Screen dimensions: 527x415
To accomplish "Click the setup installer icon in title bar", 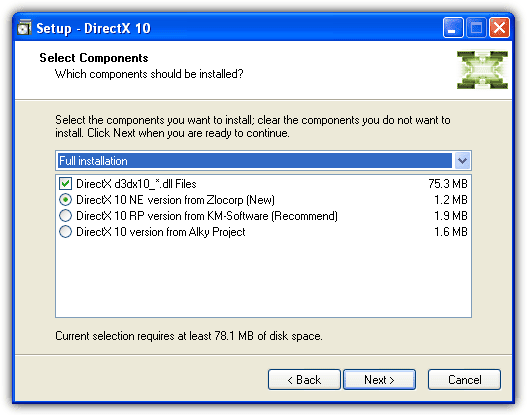I will (24, 28).
